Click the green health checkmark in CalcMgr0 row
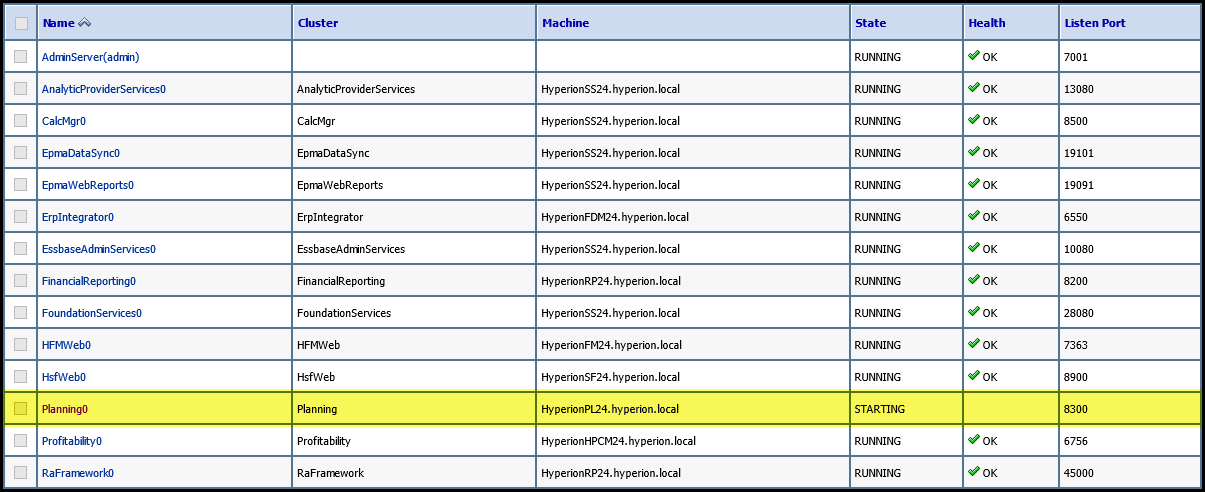The image size is (1205, 492). (x=974, y=120)
